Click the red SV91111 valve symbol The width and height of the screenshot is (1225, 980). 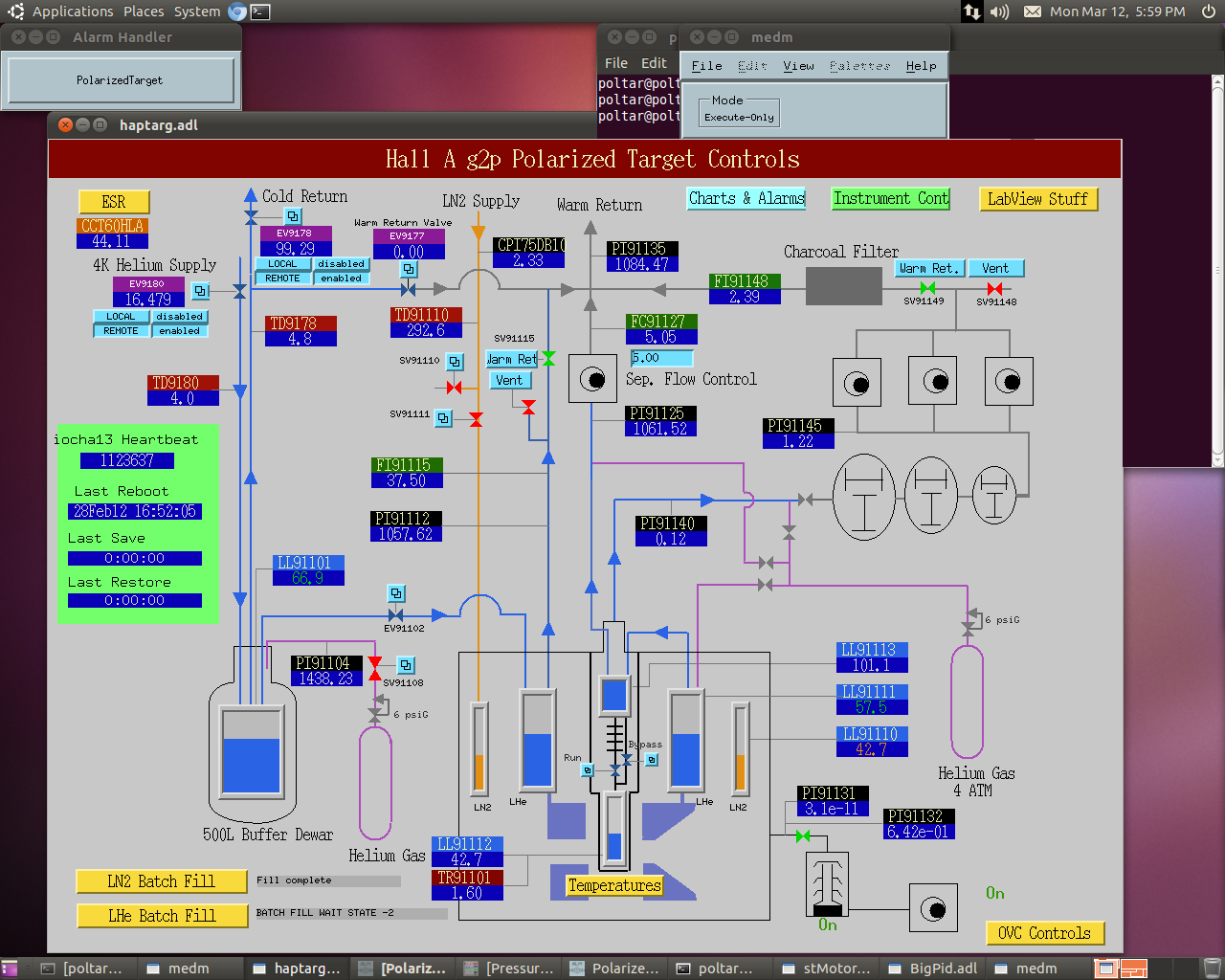(476, 419)
